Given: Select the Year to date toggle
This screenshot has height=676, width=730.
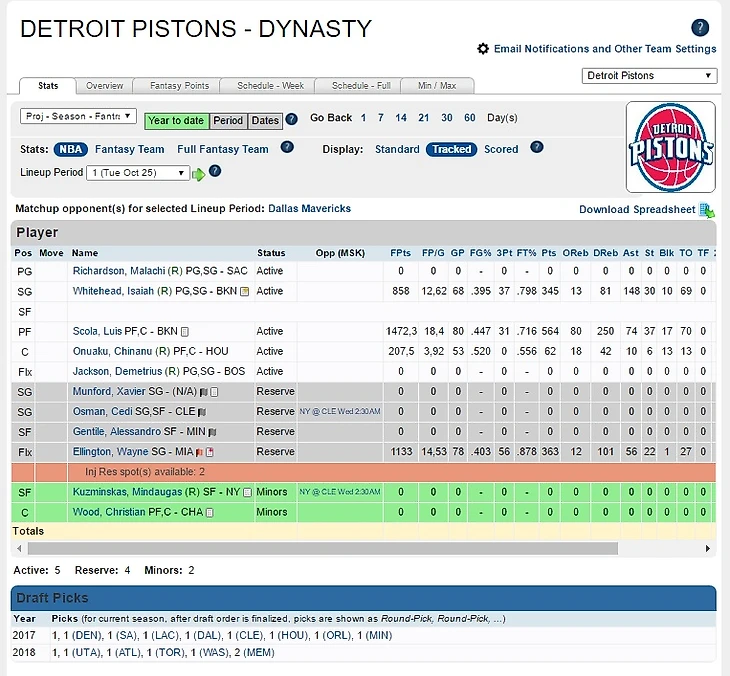Looking at the screenshot, I should point(176,121).
